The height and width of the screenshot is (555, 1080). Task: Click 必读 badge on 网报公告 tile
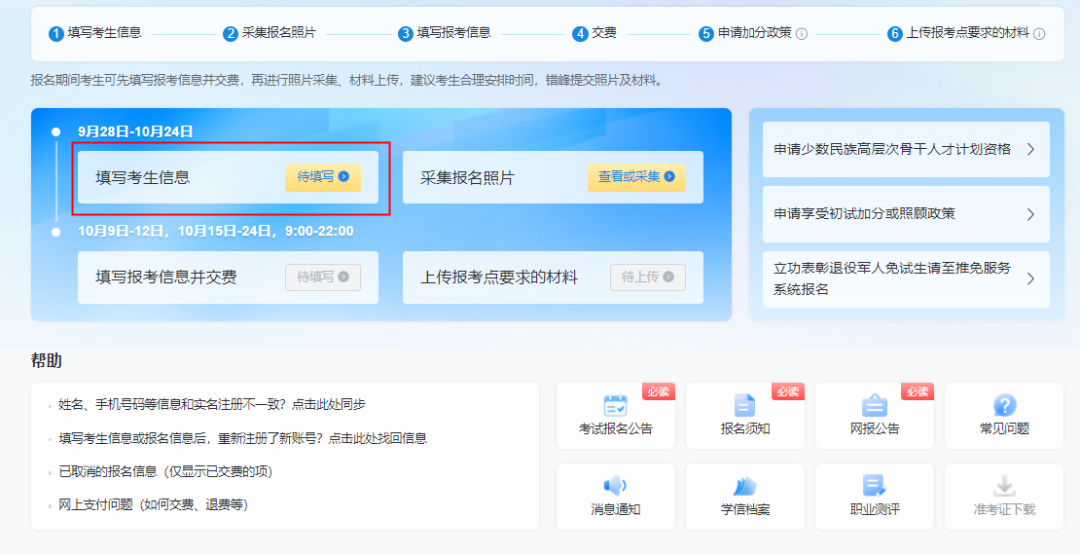click(x=917, y=391)
